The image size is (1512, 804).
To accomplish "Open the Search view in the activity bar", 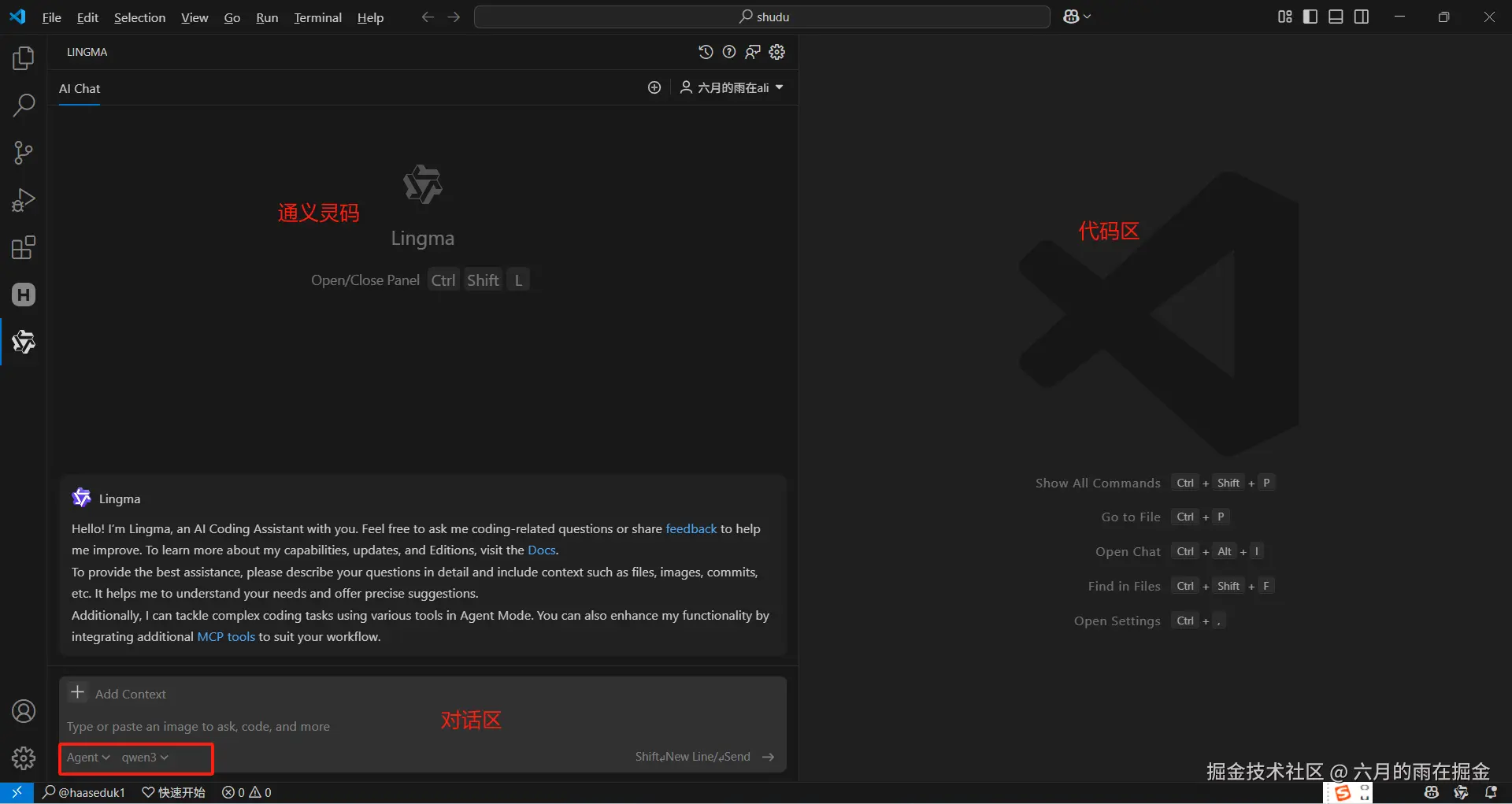I will [24, 106].
